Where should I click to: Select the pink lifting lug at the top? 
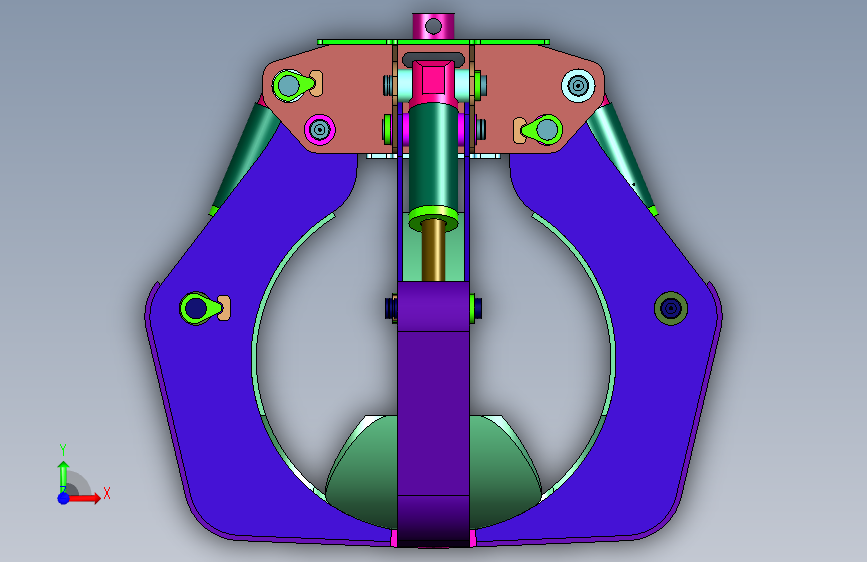point(434,26)
